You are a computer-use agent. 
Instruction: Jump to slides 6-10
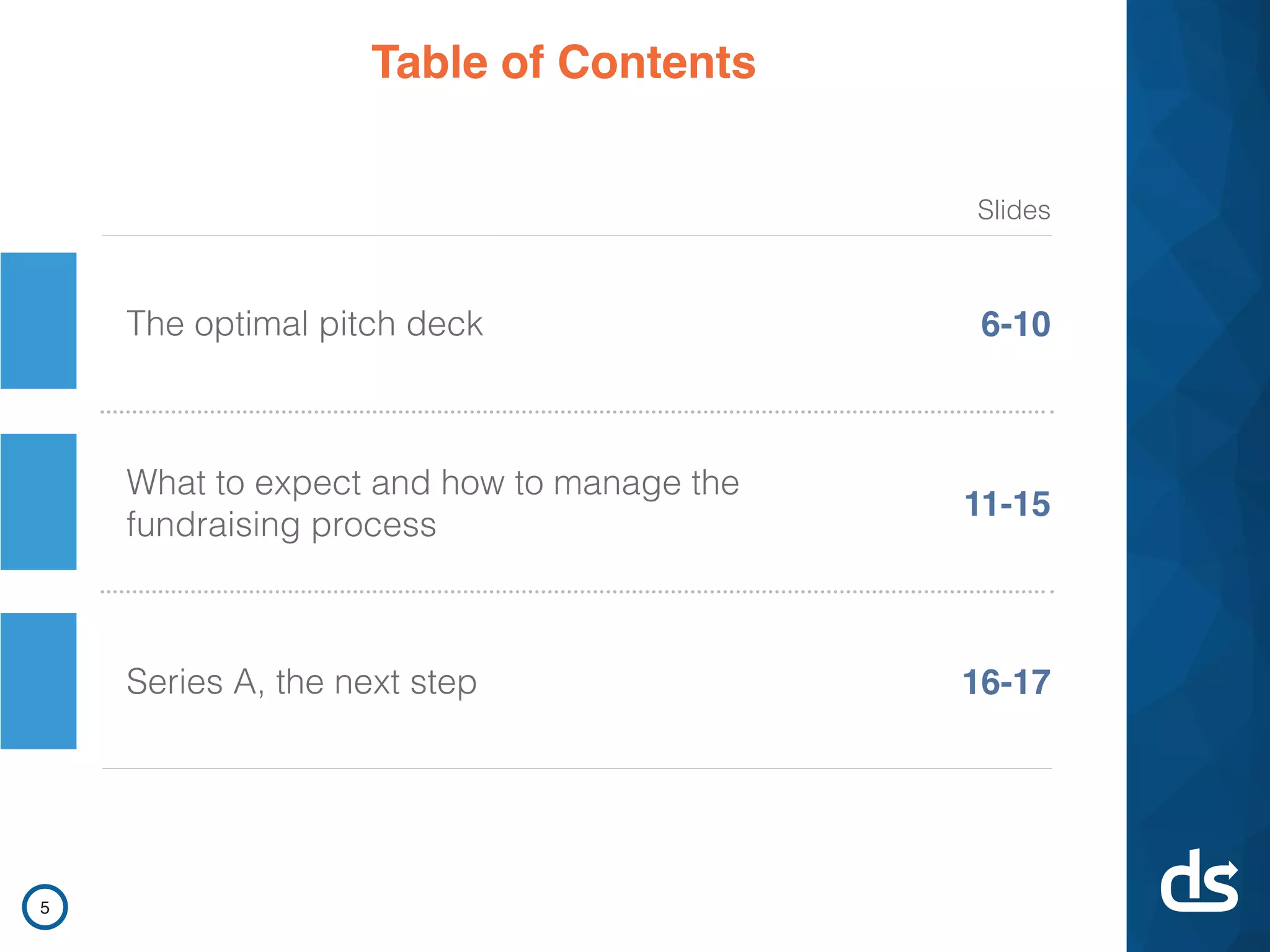point(1015,324)
